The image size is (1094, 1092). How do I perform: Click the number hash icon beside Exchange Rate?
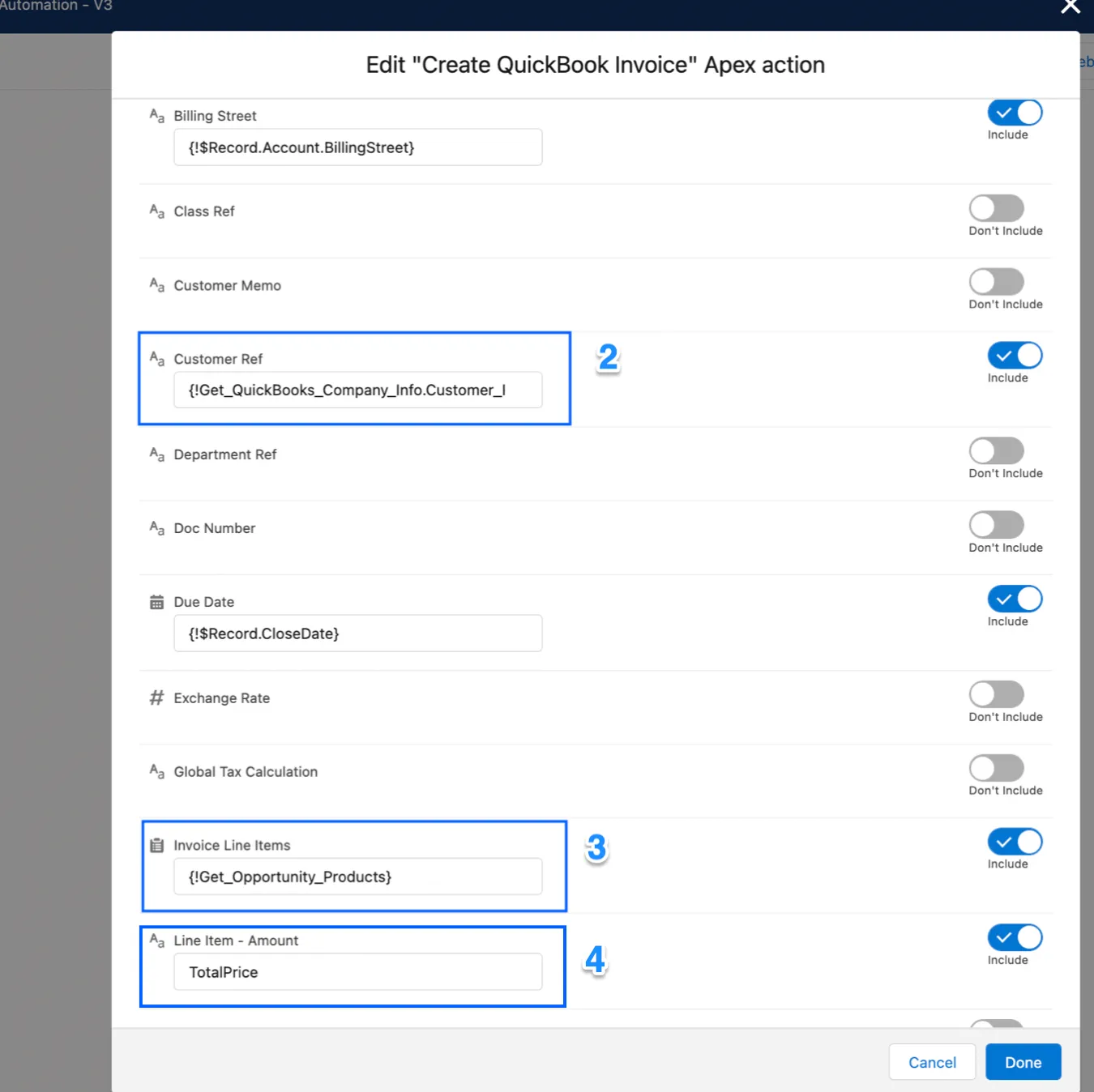[x=156, y=697]
